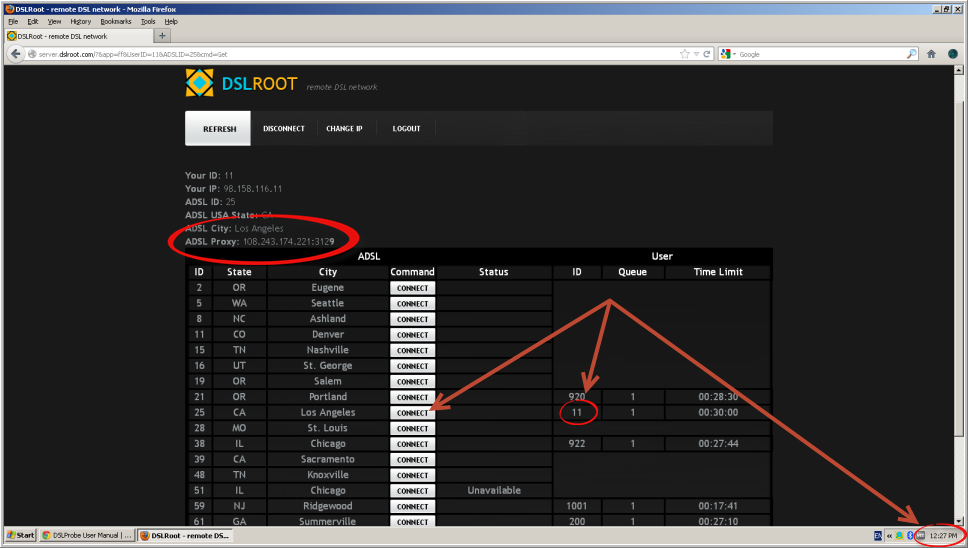Open the Edit menu
The height and width of the screenshot is (548, 968).
coord(33,22)
